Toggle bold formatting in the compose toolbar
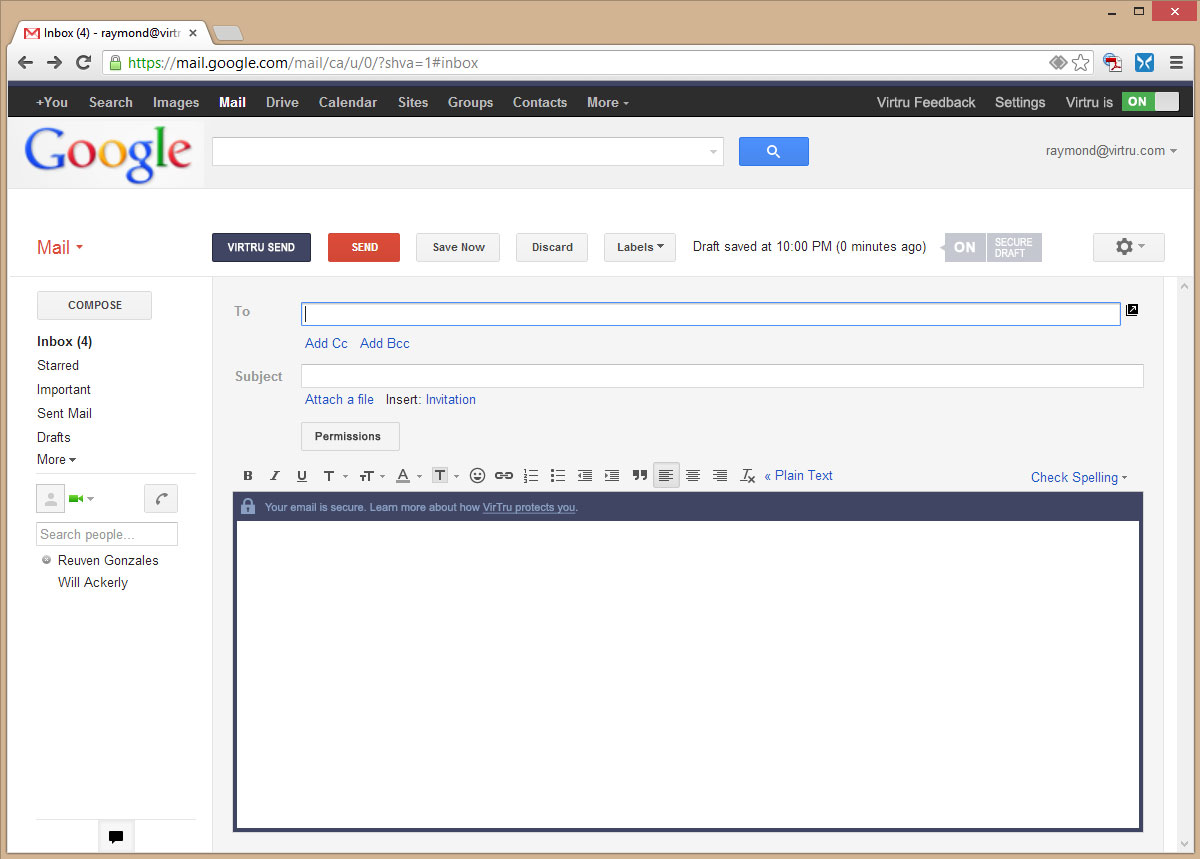Screen dimensions: 1200x859 pyautogui.click(x=248, y=476)
